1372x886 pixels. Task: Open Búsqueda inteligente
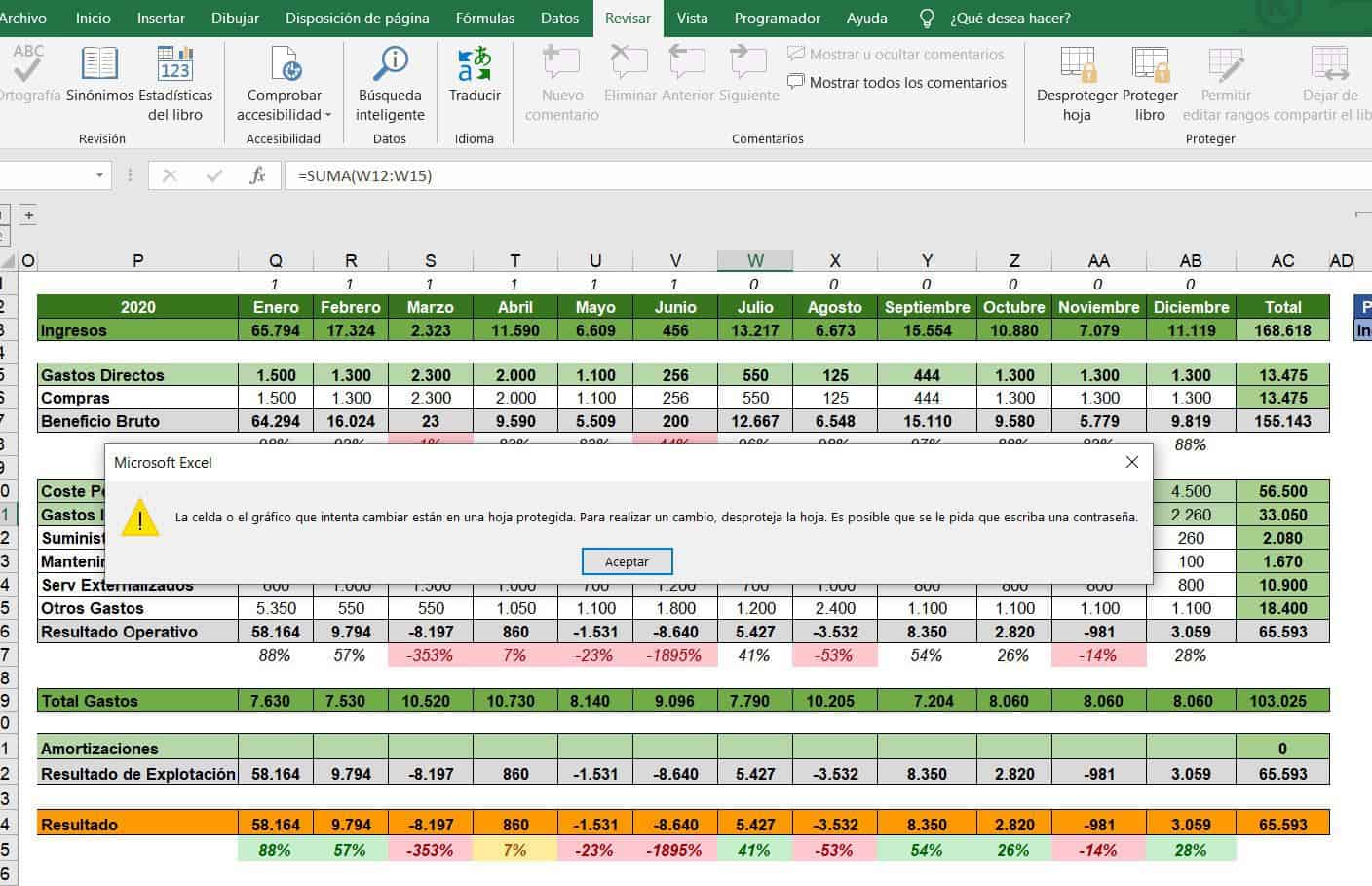[390, 83]
